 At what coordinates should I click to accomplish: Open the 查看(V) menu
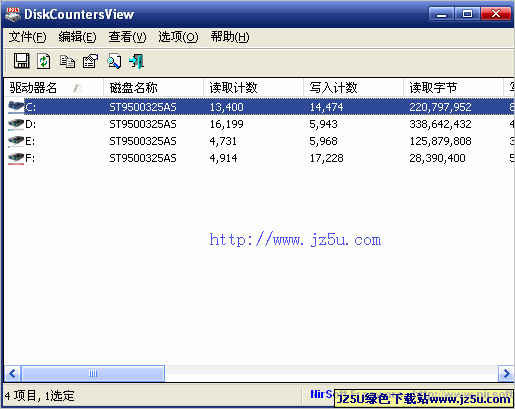click(127, 37)
